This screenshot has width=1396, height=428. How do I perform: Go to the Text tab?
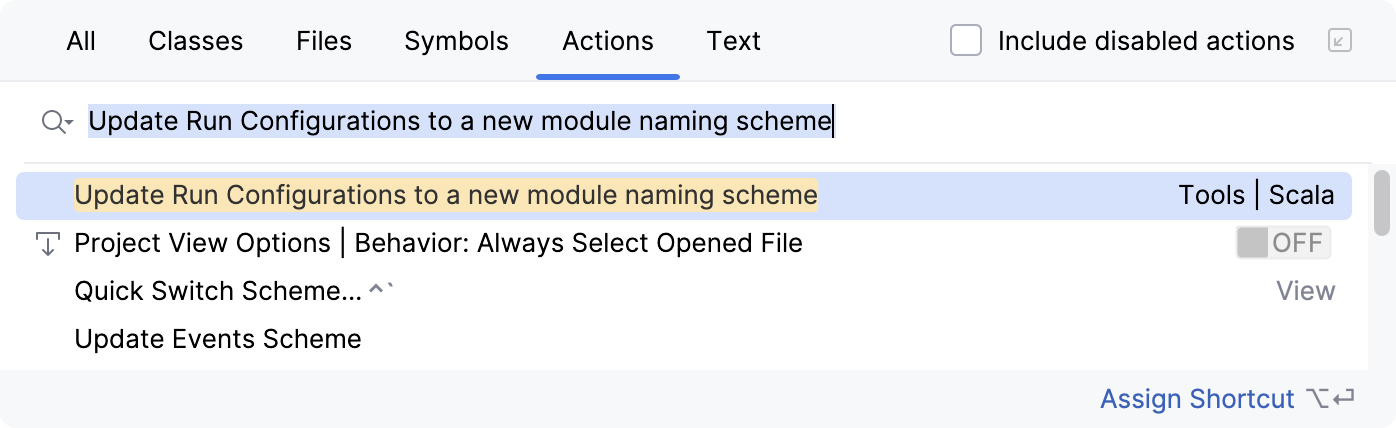tap(733, 41)
